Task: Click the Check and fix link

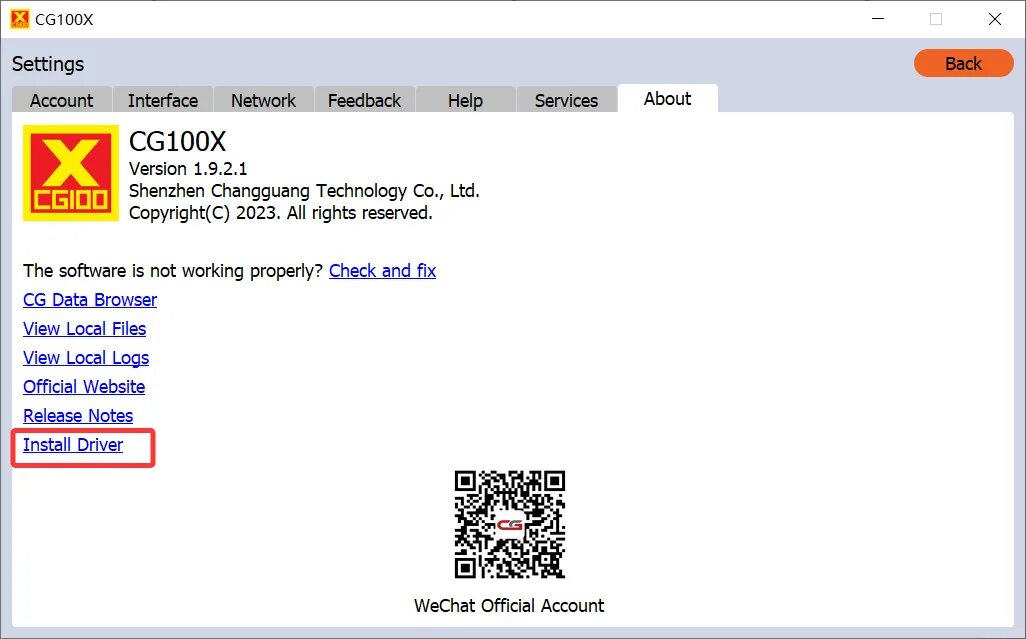Action: pyautogui.click(x=382, y=271)
